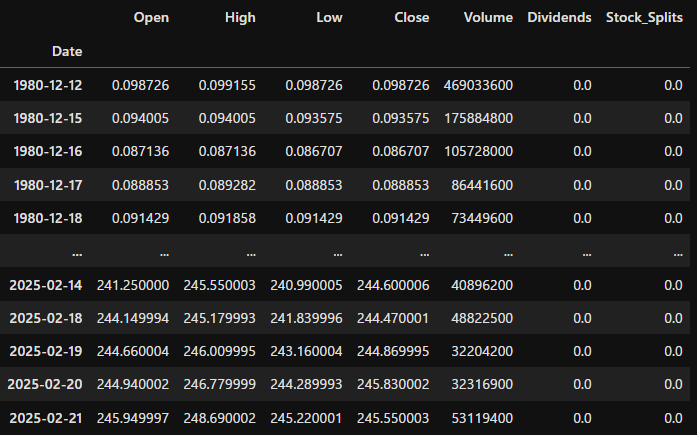Click open value 0.088853 in 1980-12-17 row

tap(140, 185)
